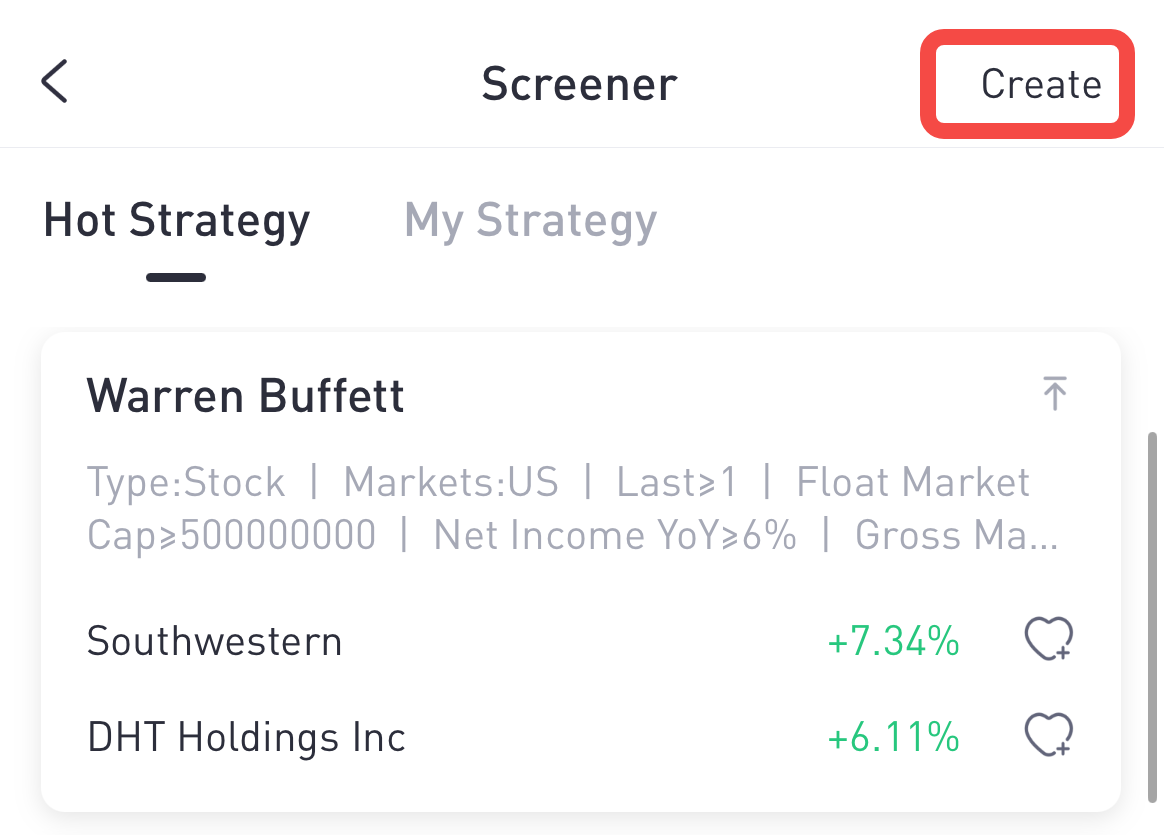Screen dimensions: 1164x835
Task: Click the +6.11% change value
Action: [893, 736]
